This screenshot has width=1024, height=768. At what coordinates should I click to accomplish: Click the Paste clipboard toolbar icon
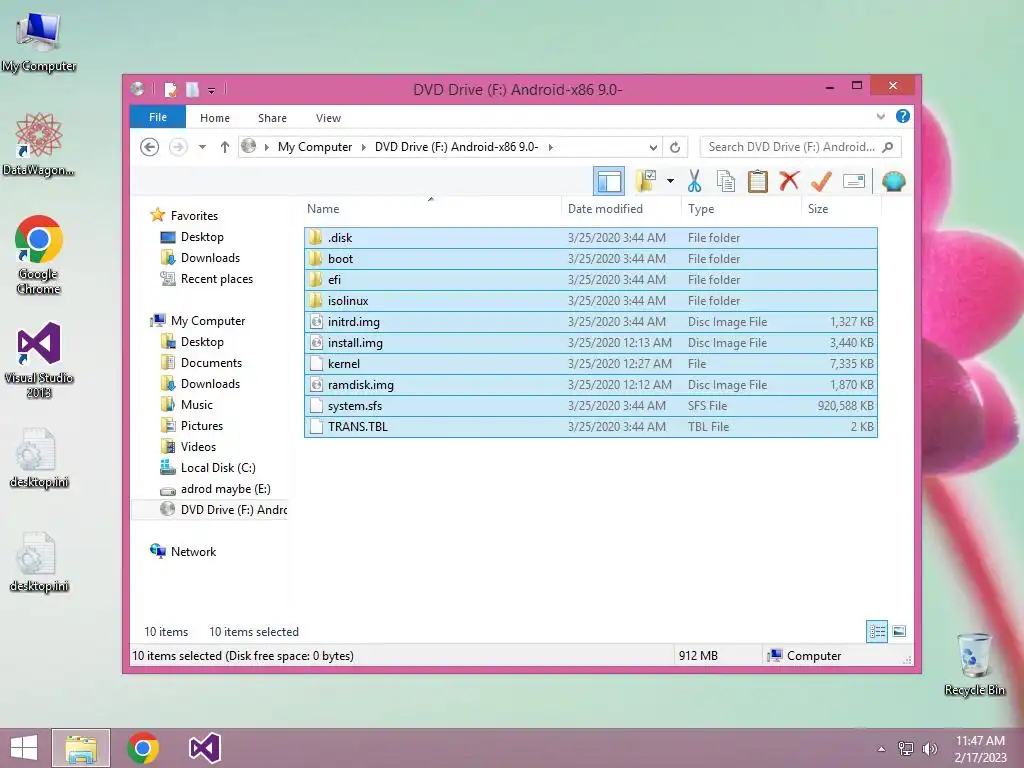(x=758, y=181)
